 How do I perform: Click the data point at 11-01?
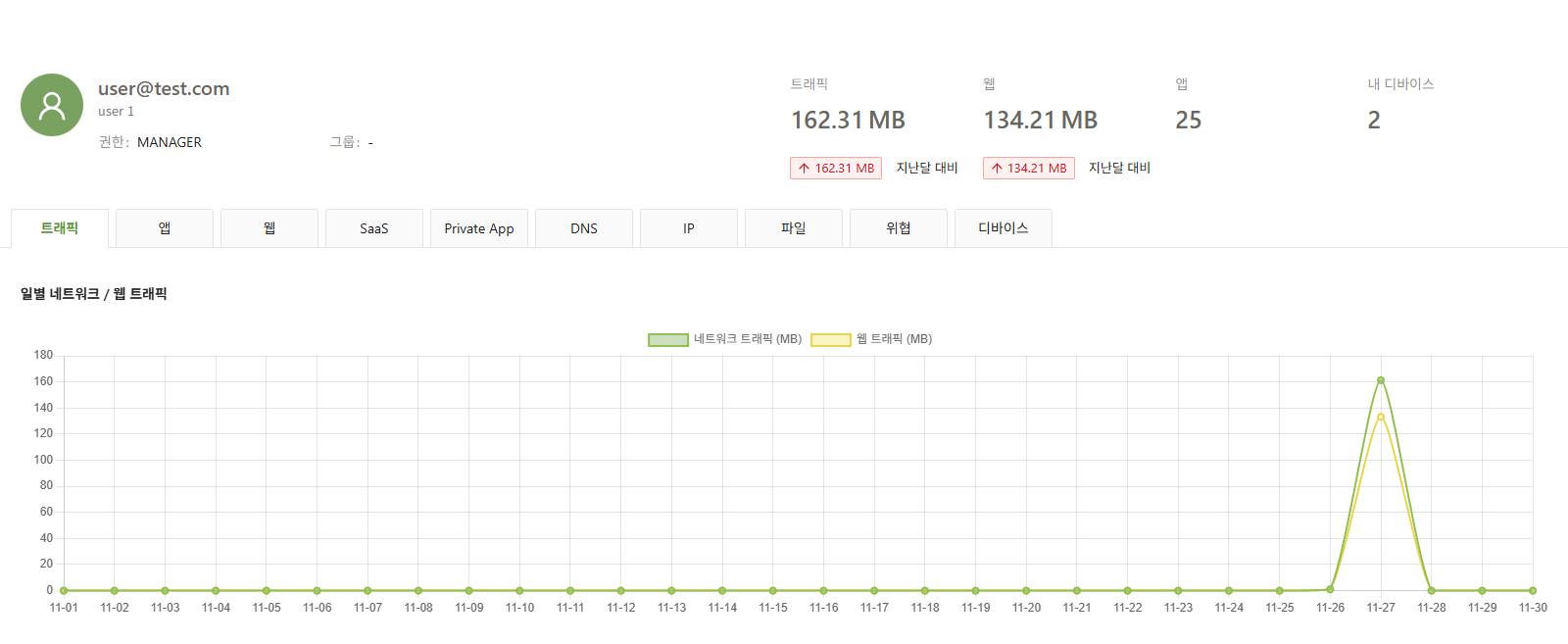[64, 590]
